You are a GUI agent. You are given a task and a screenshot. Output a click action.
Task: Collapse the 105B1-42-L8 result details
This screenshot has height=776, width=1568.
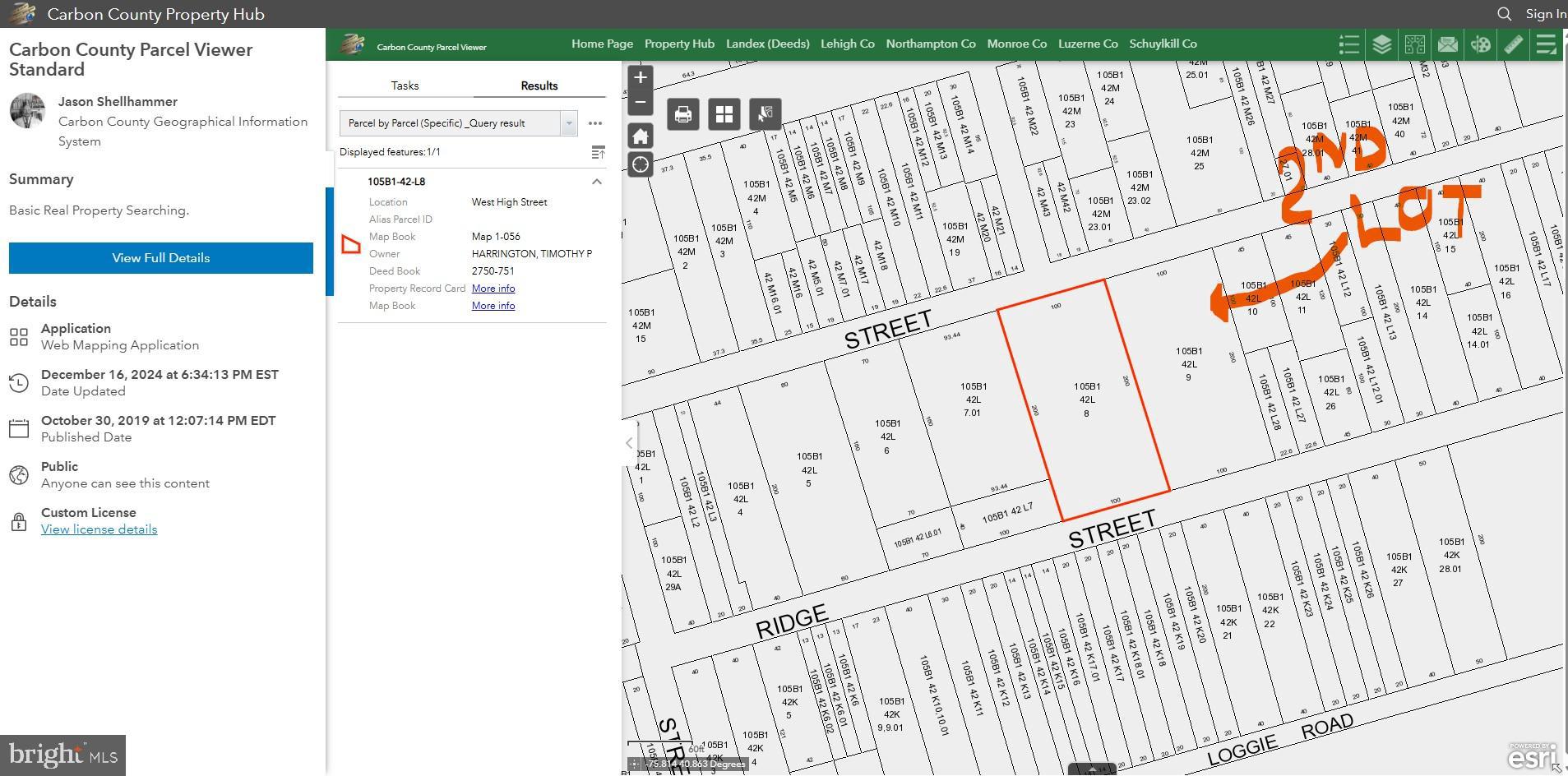(597, 182)
